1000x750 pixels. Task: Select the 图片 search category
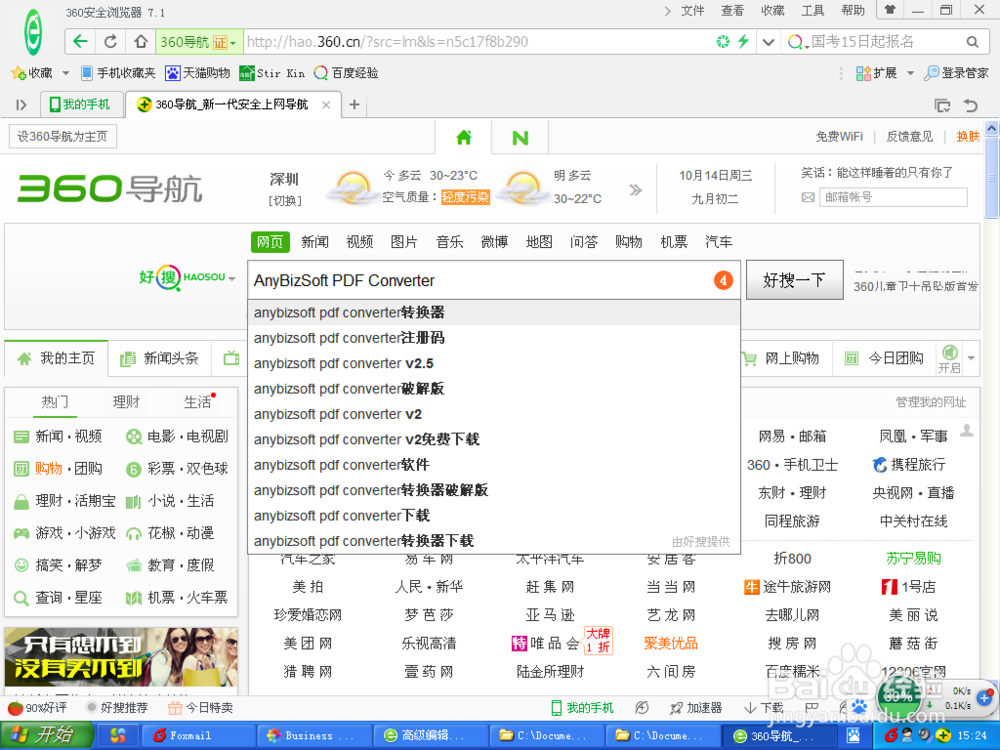tap(404, 242)
